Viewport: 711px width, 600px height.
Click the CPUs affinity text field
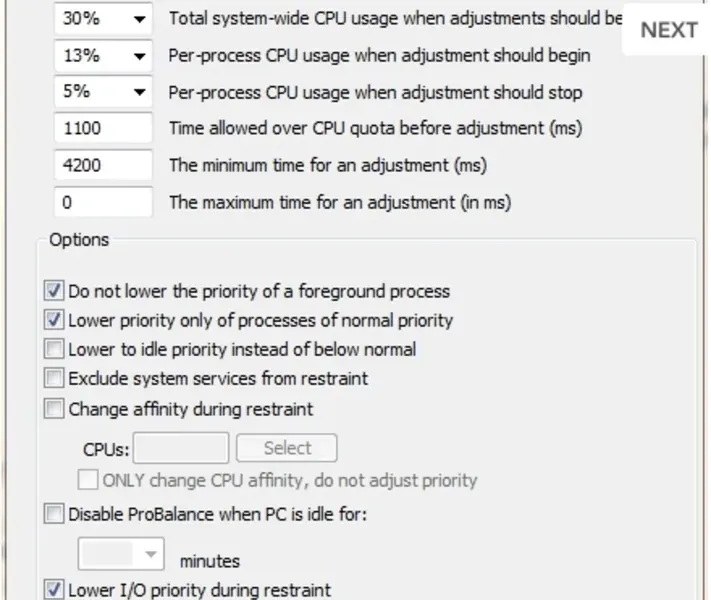(181, 448)
